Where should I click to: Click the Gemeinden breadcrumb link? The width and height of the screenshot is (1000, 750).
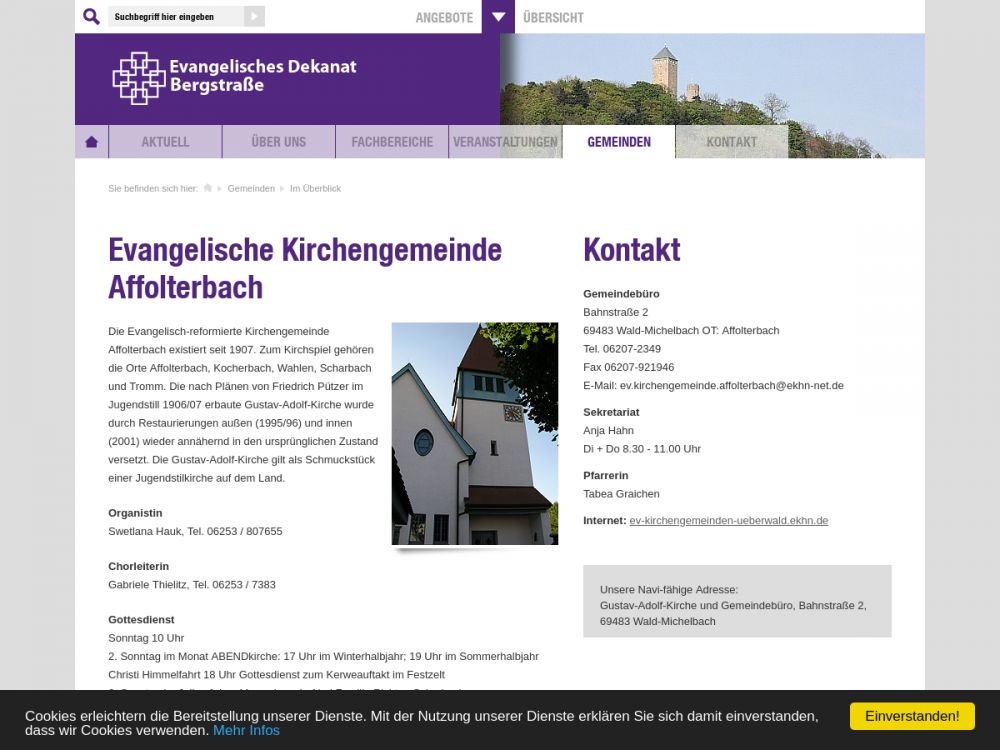[251, 188]
